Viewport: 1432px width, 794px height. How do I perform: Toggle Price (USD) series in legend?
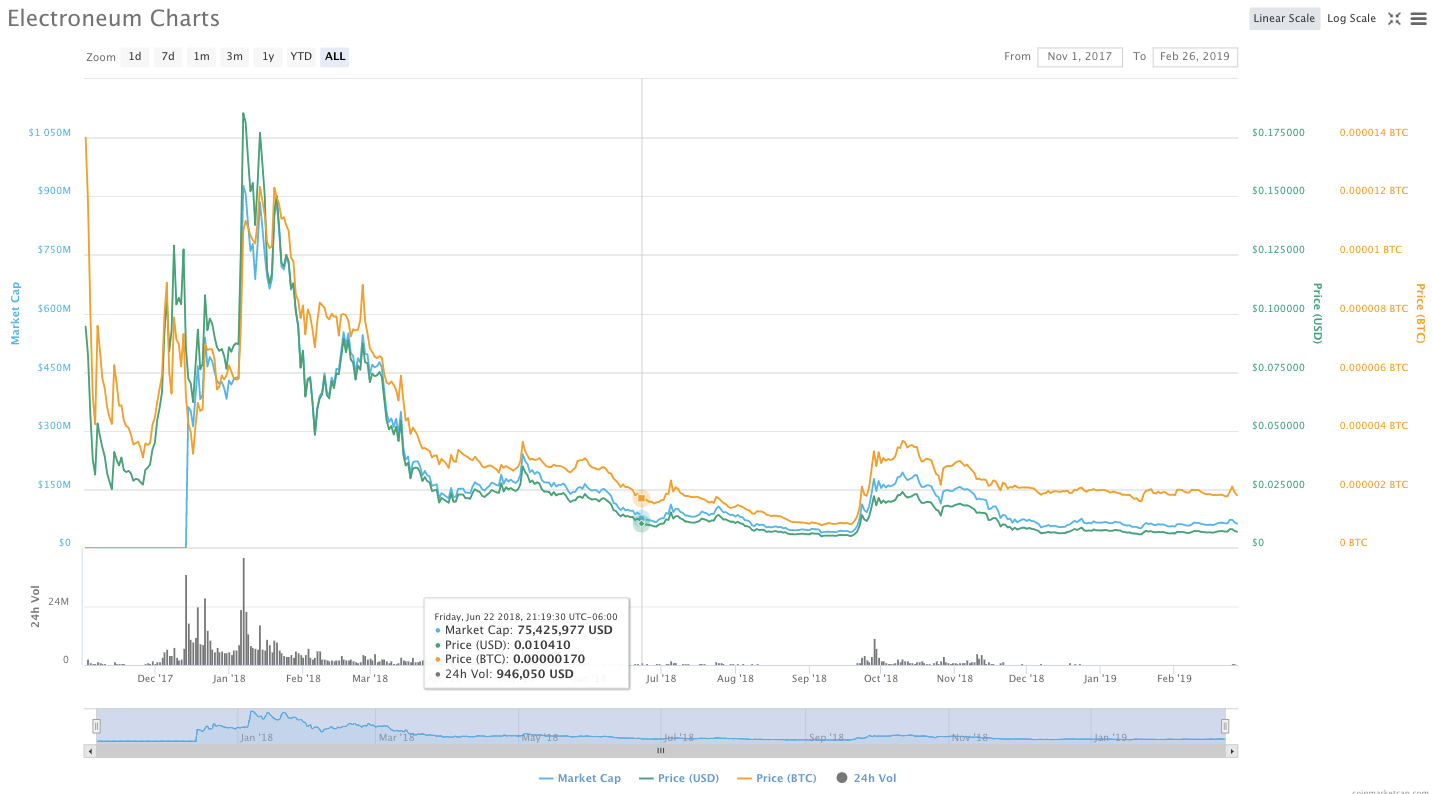pyautogui.click(x=679, y=778)
